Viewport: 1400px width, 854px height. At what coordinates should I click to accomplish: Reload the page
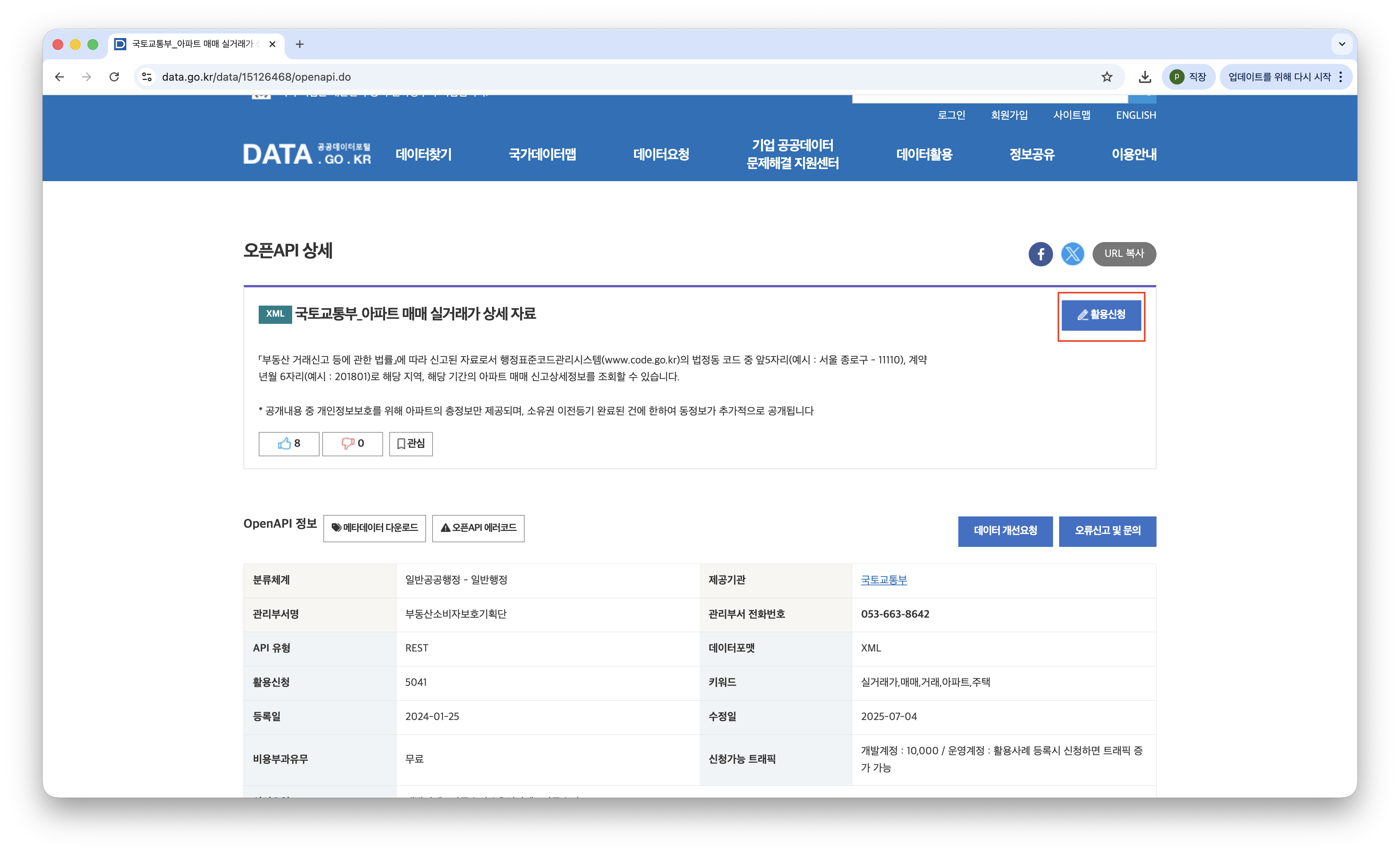pos(114,77)
